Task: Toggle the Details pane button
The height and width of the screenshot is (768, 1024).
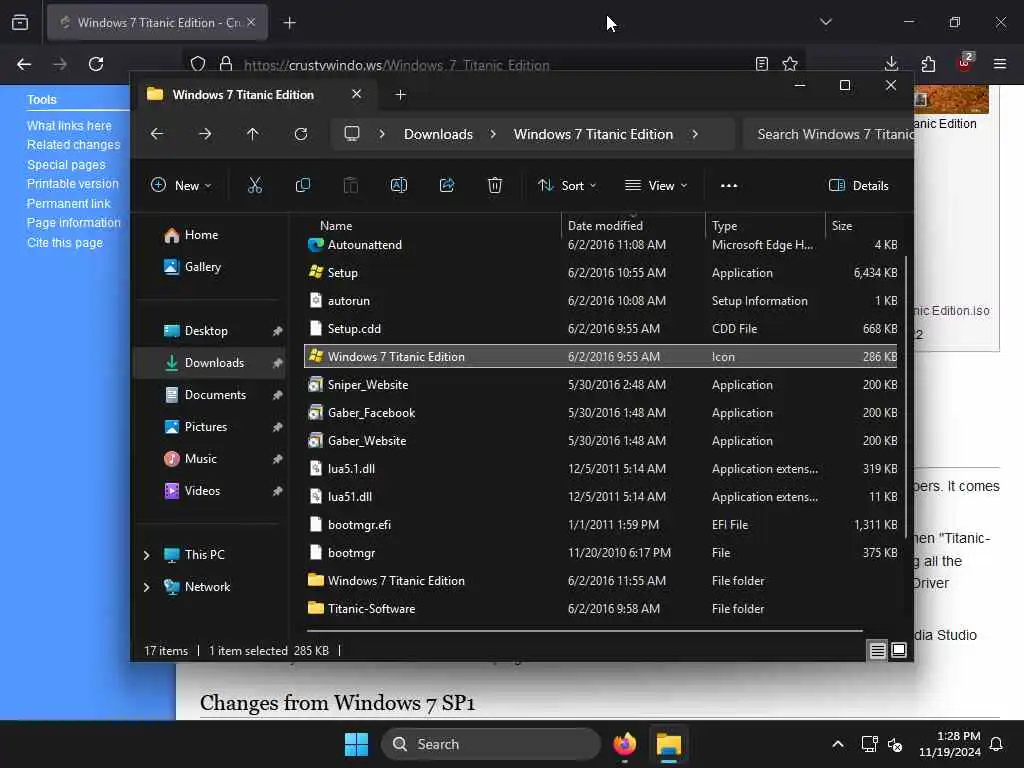Action: click(859, 185)
